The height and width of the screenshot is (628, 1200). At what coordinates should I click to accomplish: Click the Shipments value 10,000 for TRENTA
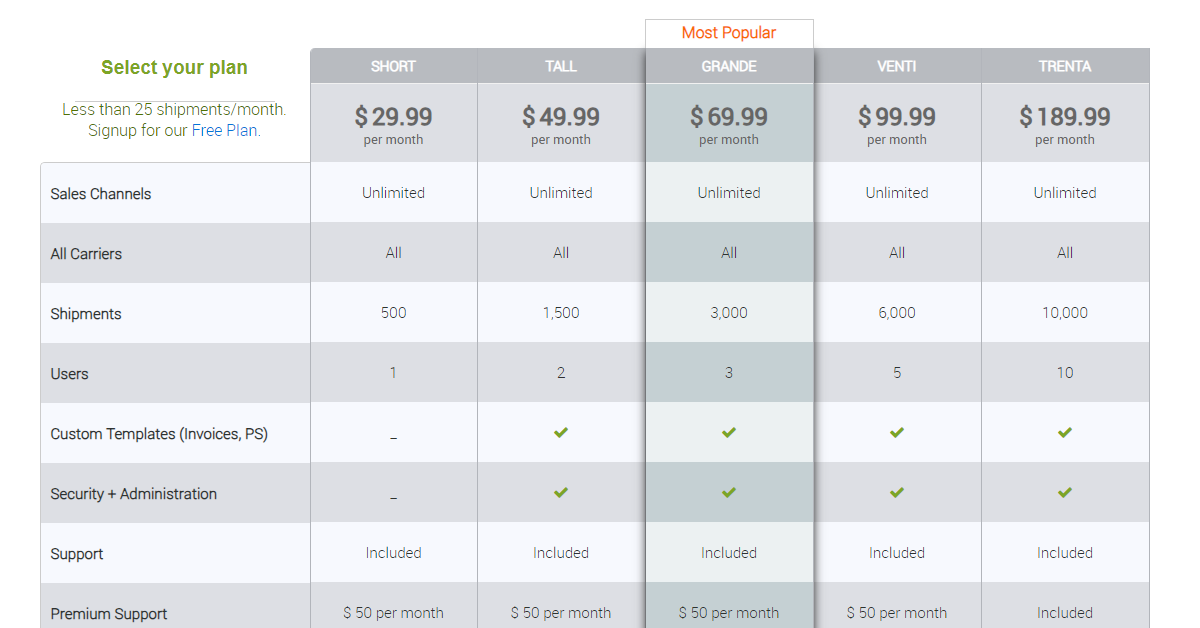tap(1065, 312)
